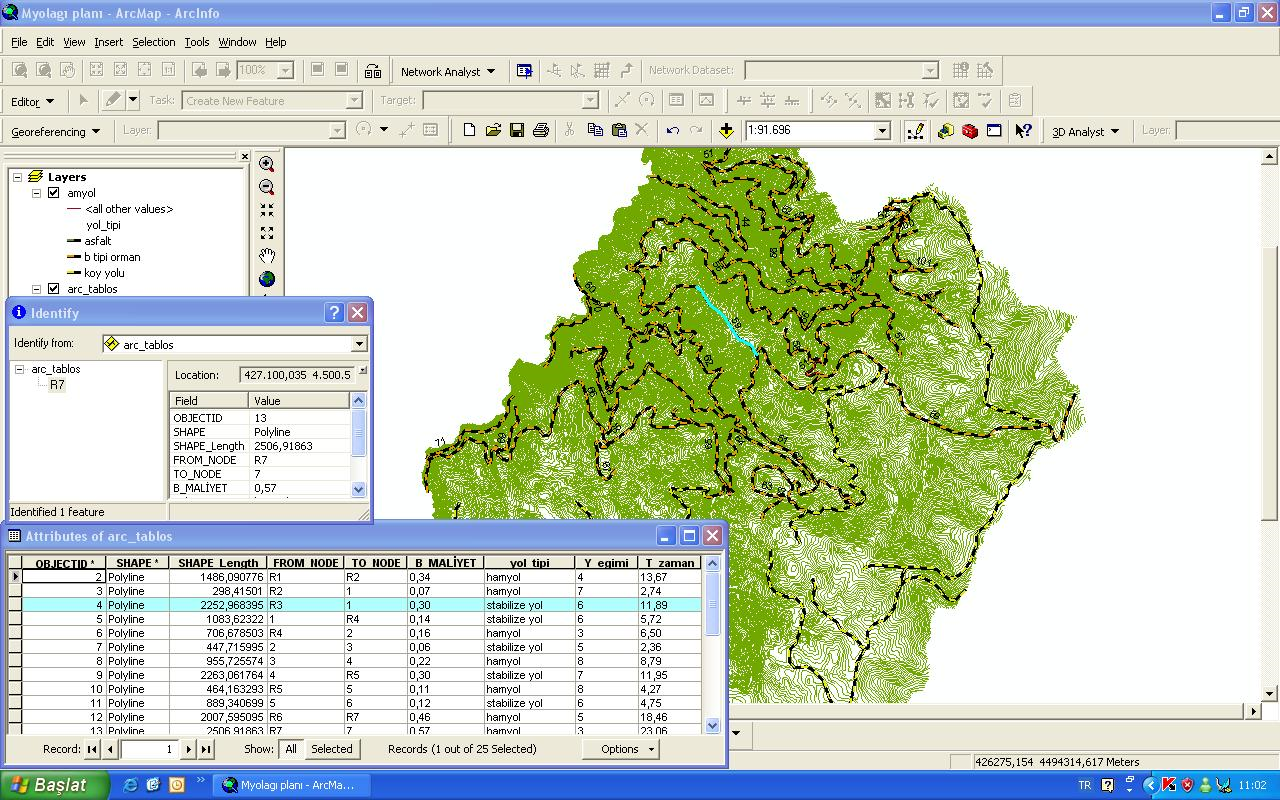The width and height of the screenshot is (1280, 800).
Task: Select the R7 item in Identify tree
Action: point(57,385)
